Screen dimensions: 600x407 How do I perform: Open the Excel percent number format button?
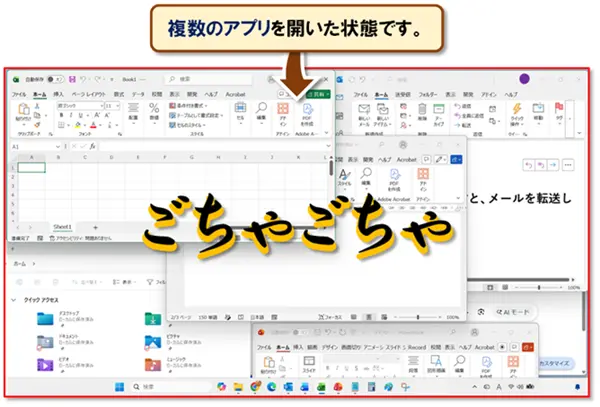coord(154,111)
